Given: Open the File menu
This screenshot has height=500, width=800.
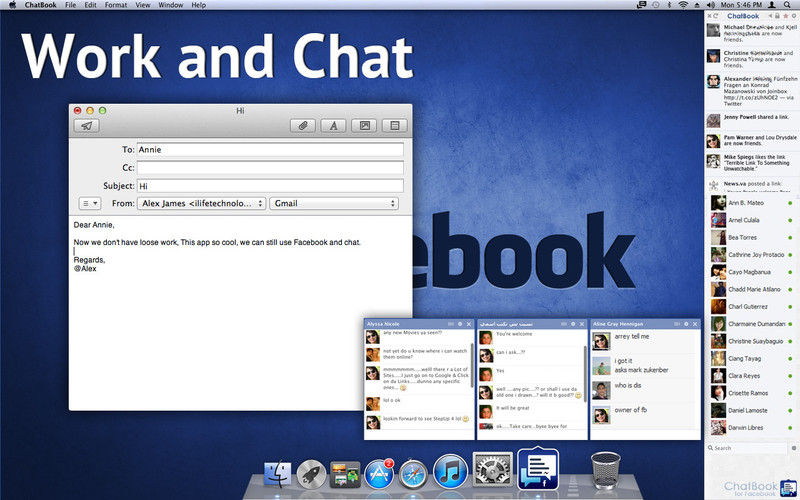Looking at the screenshot, I should click(70, 5).
